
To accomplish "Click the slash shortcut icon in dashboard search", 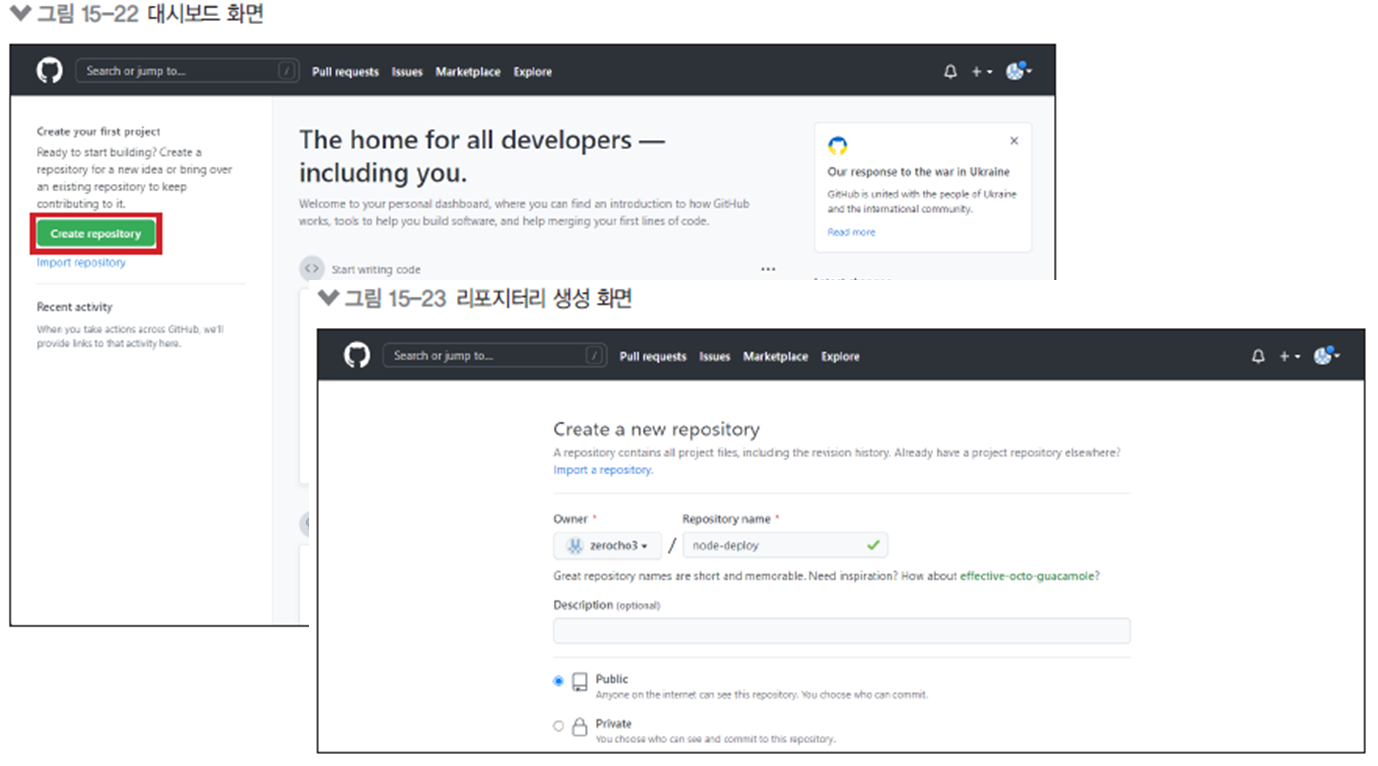I will click(x=287, y=71).
